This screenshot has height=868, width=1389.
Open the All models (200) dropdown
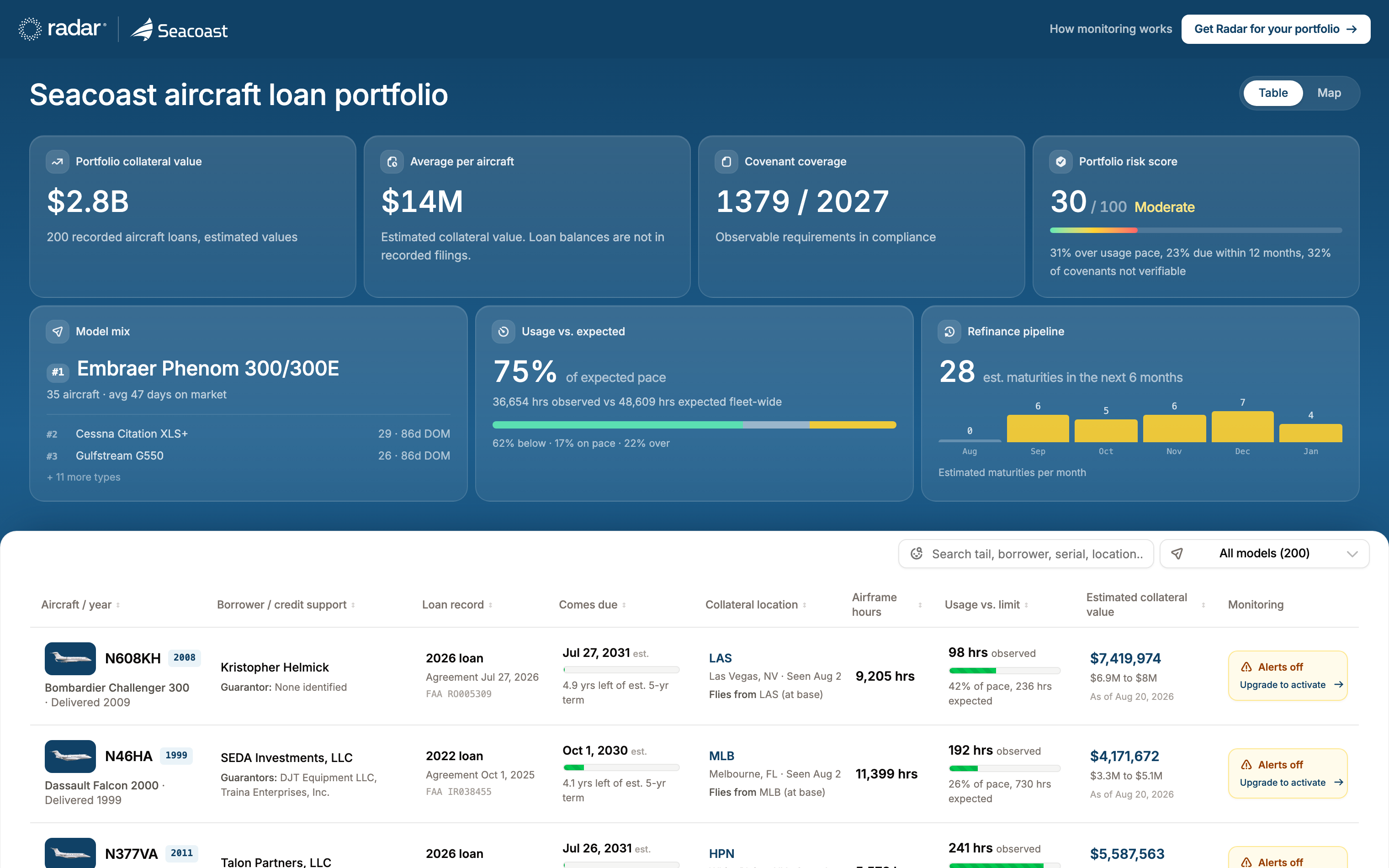point(1264,553)
